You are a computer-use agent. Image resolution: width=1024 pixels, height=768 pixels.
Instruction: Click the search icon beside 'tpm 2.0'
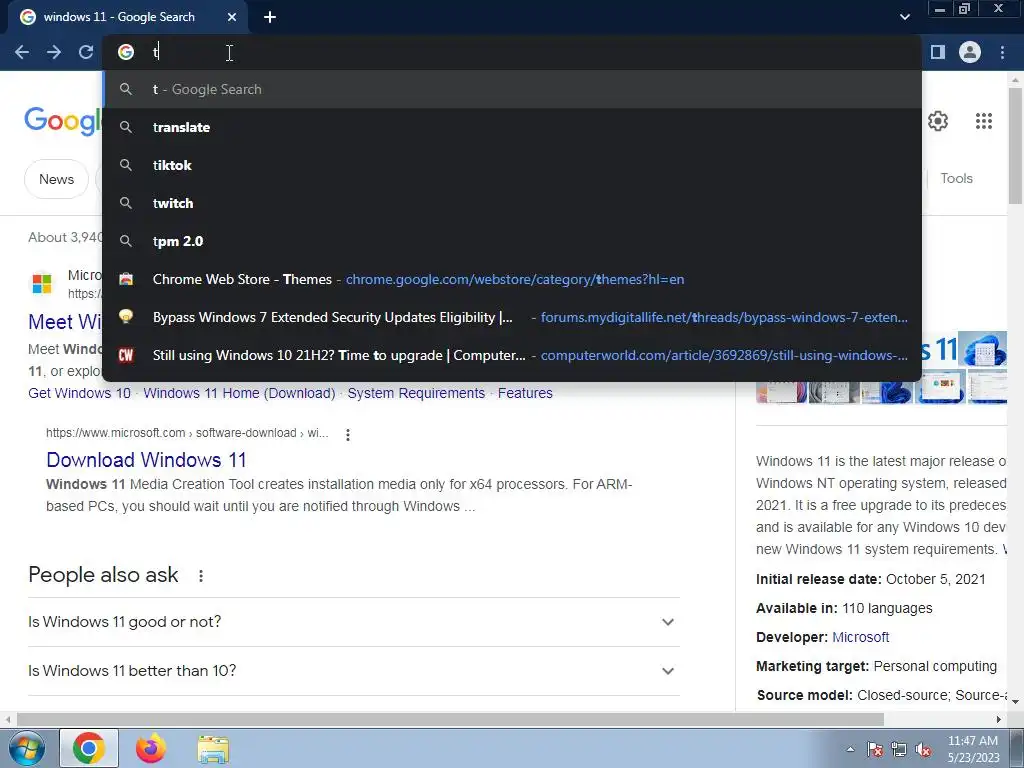tap(126, 241)
